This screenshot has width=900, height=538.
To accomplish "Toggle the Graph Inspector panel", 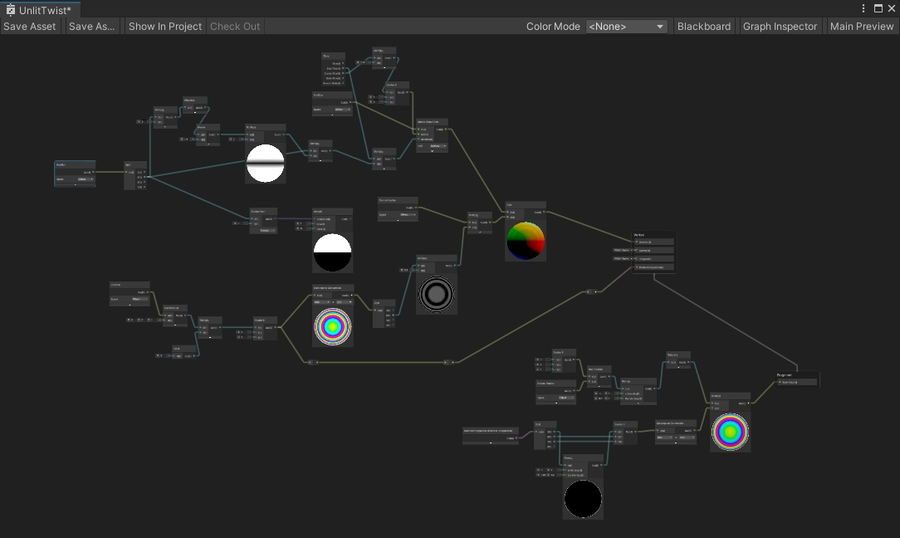I will (x=780, y=26).
